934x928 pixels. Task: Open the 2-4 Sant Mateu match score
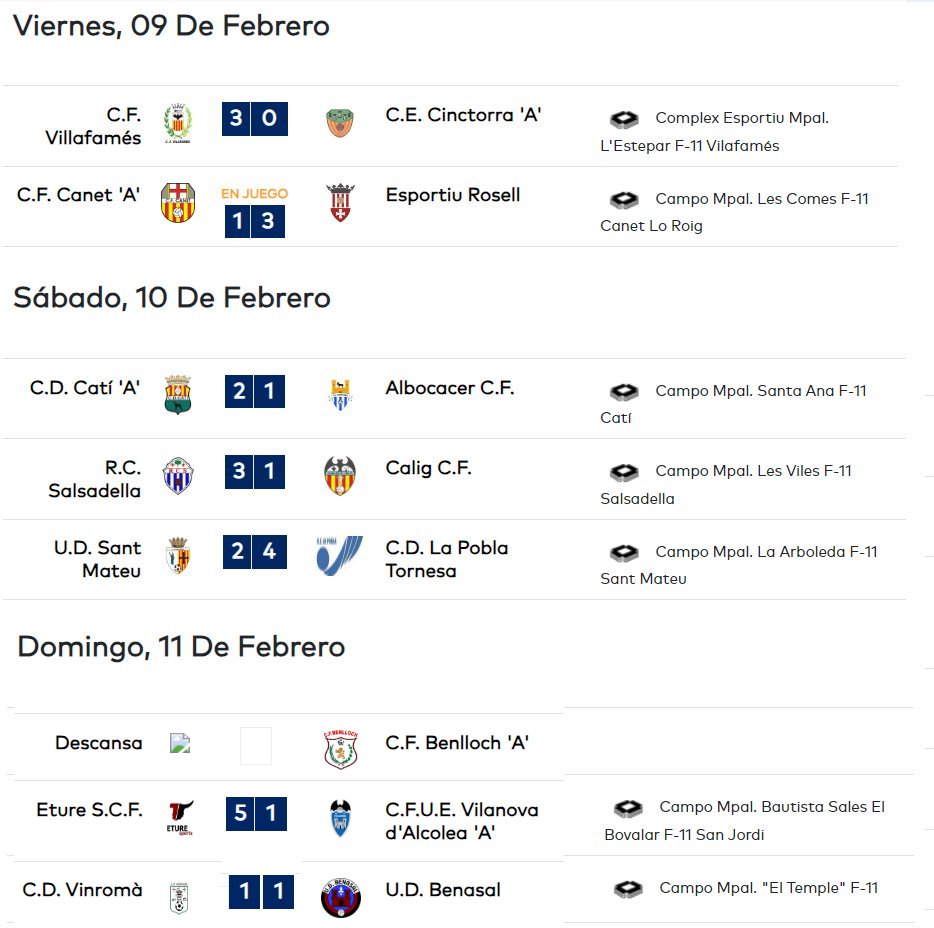click(255, 552)
